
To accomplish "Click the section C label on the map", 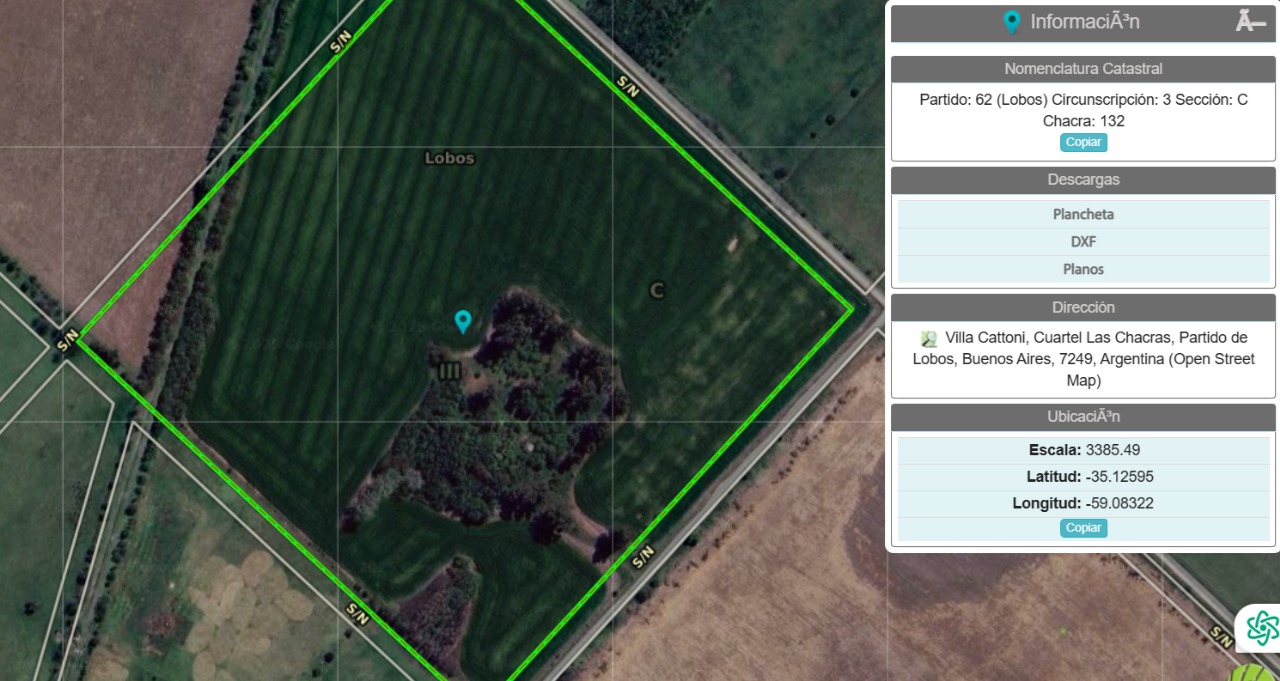I will 657,291.
